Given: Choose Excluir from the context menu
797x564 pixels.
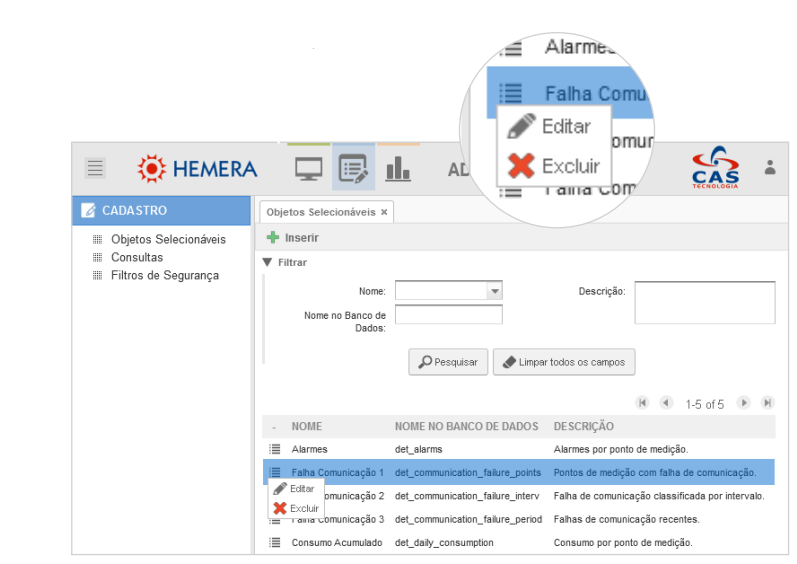Looking at the screenshot, I should pyautogui.click(x=303, y=508).
